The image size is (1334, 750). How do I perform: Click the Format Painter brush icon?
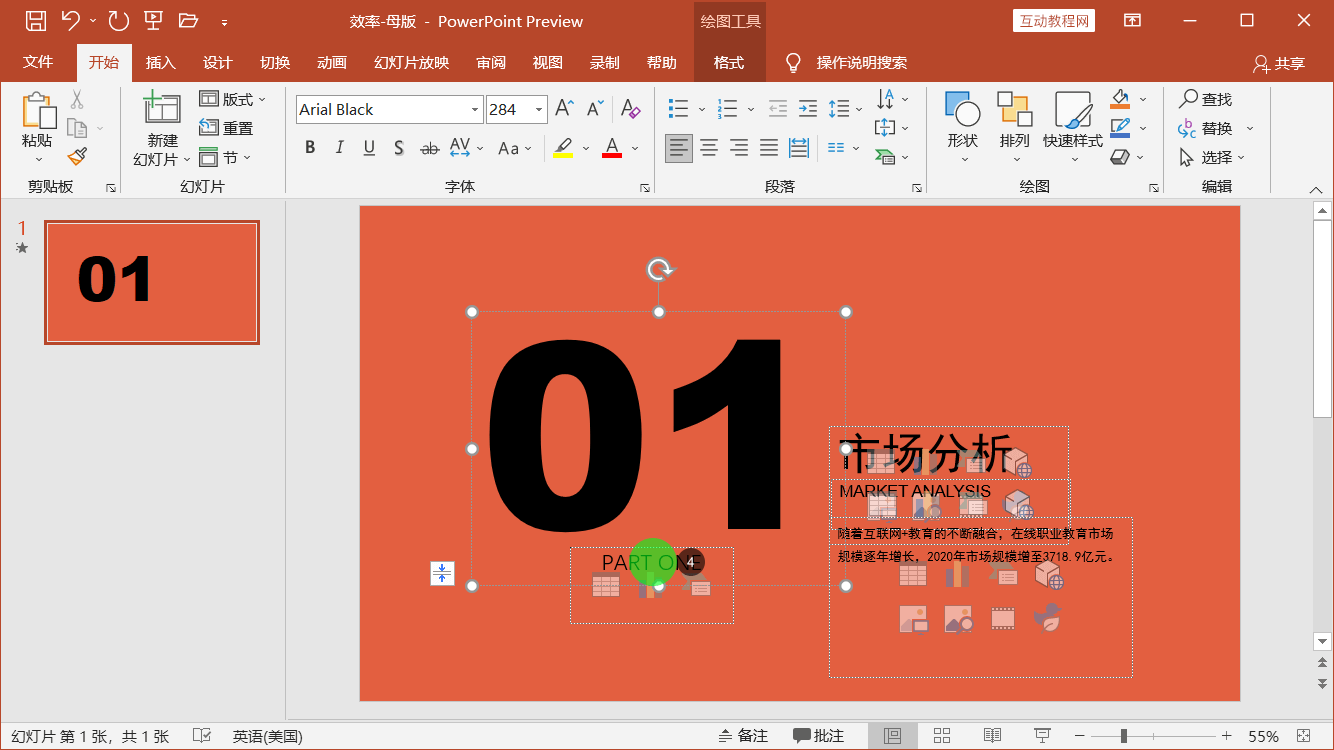pos(77,156)
